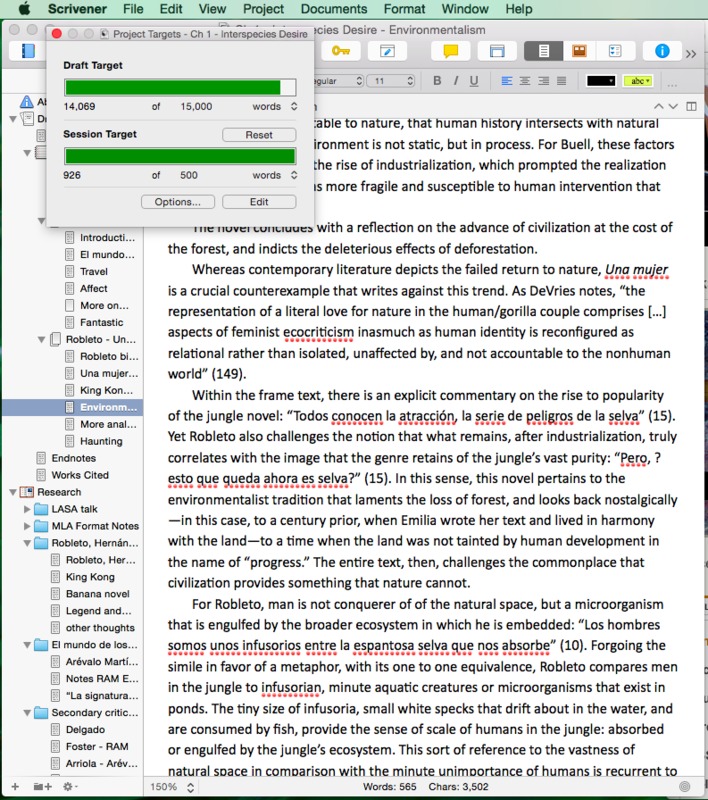
Task: Toggle bold formatting
Action: (437, 80)
